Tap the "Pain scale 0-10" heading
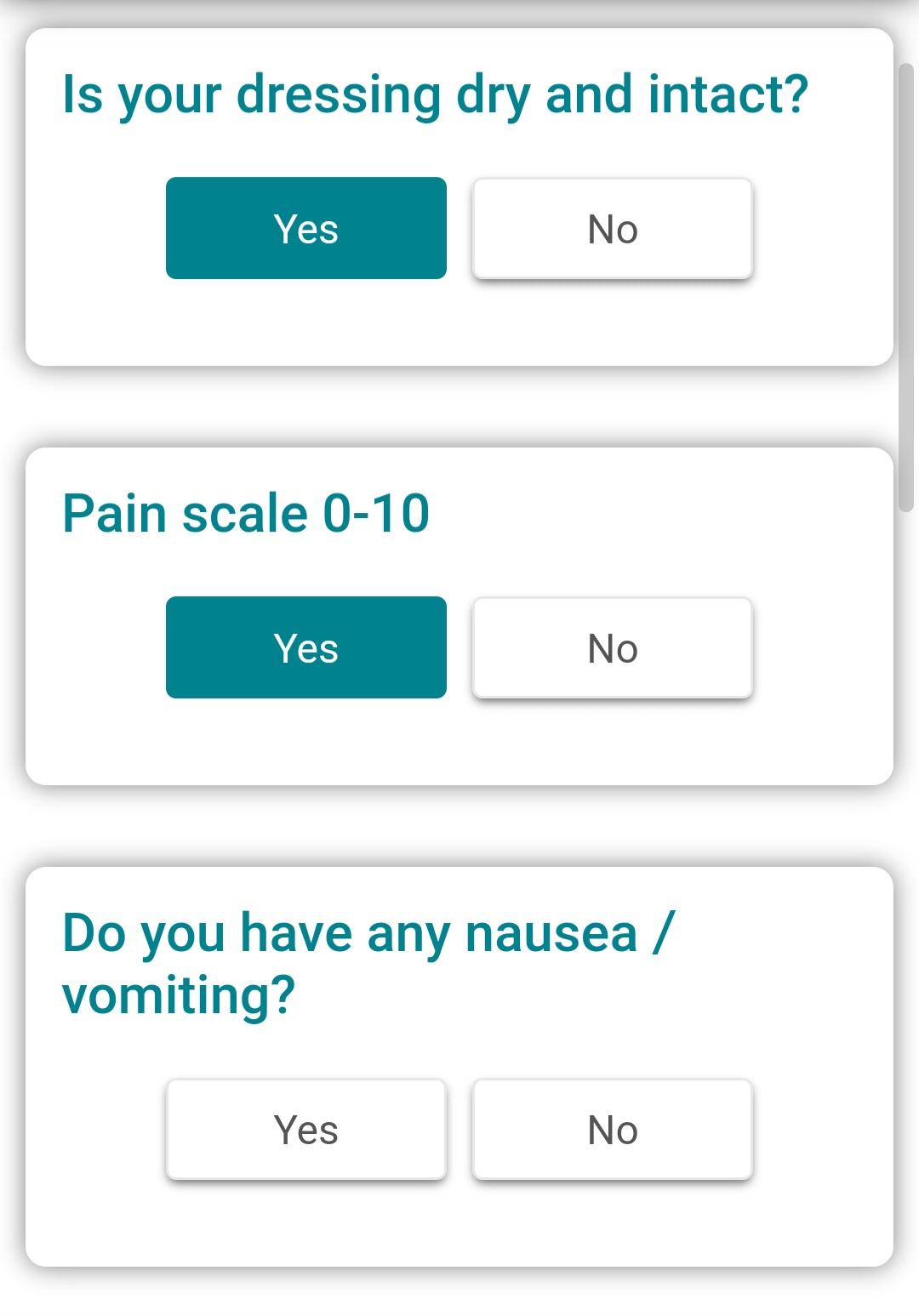The width and height of the screenshot is (919, 1316). (246, 514)
